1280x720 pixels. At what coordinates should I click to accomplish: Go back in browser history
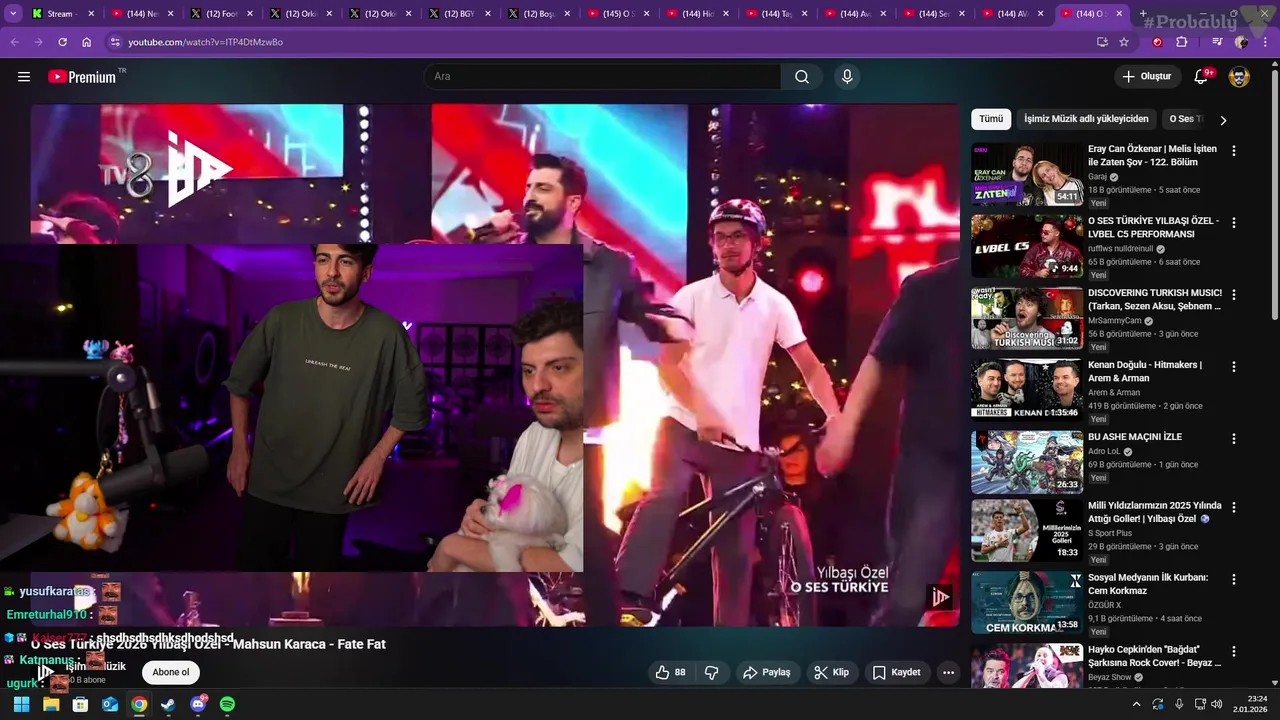[x=14, y=42]
